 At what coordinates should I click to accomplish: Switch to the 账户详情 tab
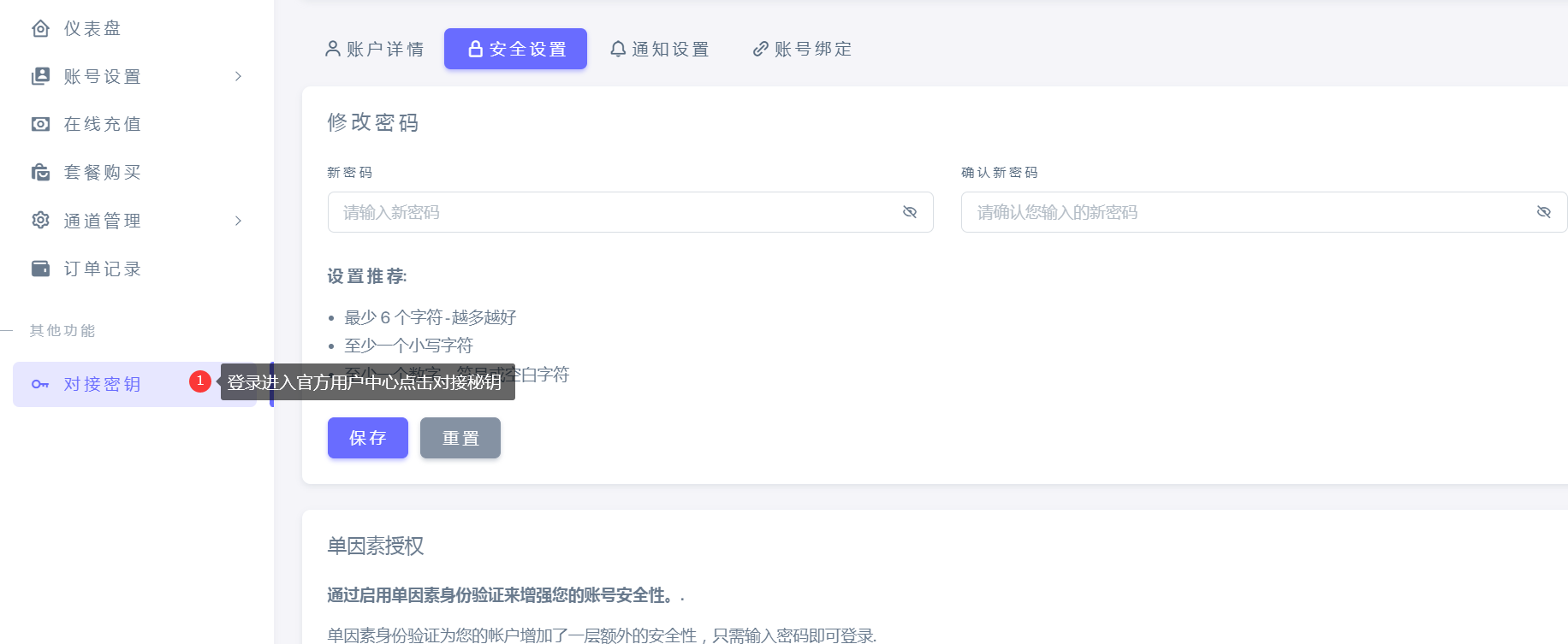point(375,50)
